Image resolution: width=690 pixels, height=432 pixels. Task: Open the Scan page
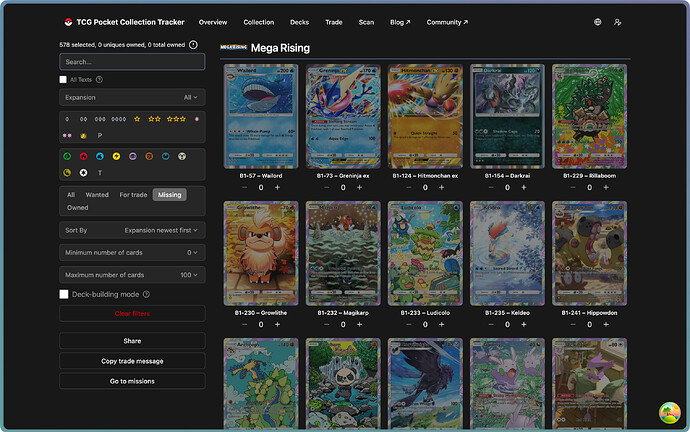(366, 22)
